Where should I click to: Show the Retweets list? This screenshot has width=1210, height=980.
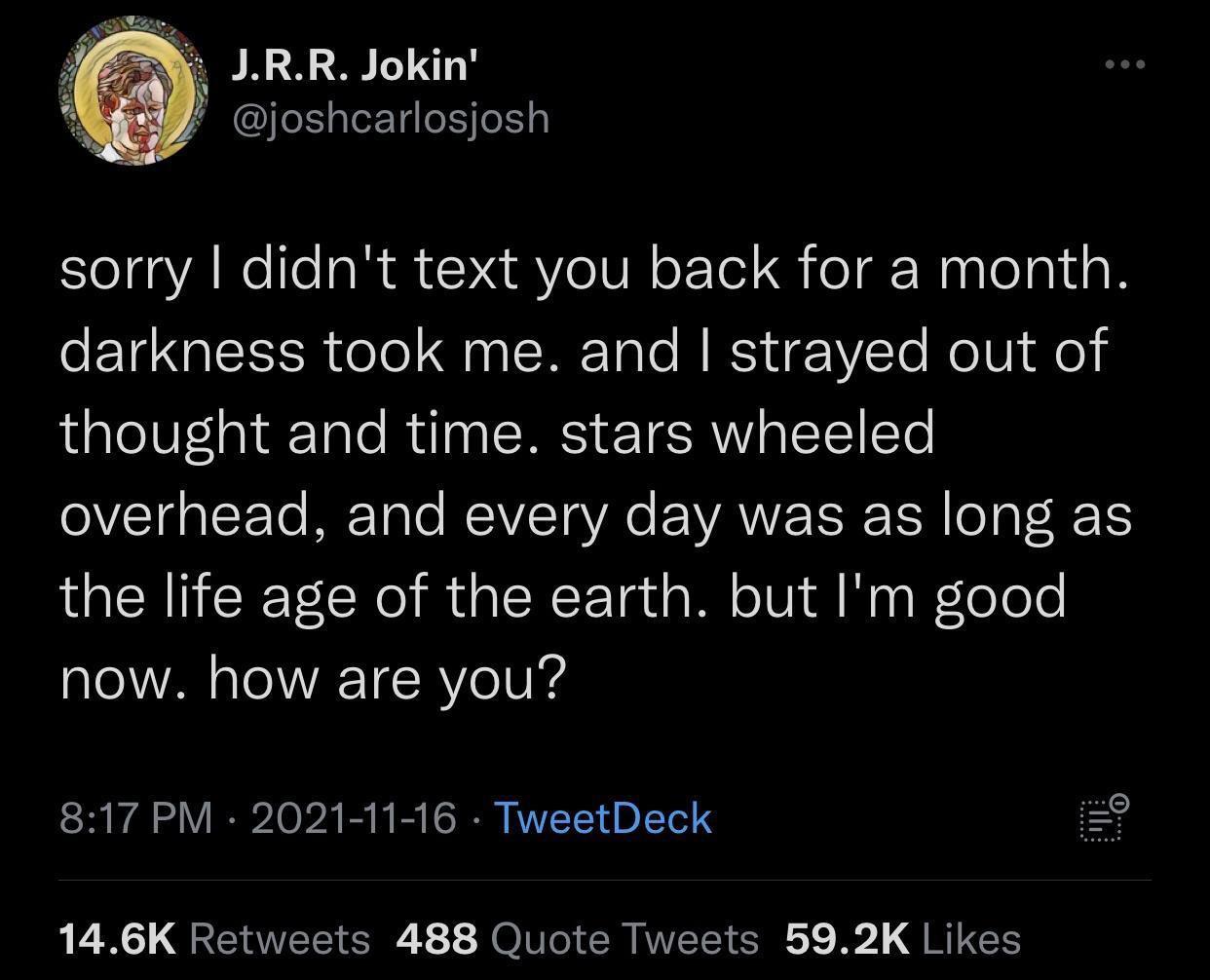[280, 938]
